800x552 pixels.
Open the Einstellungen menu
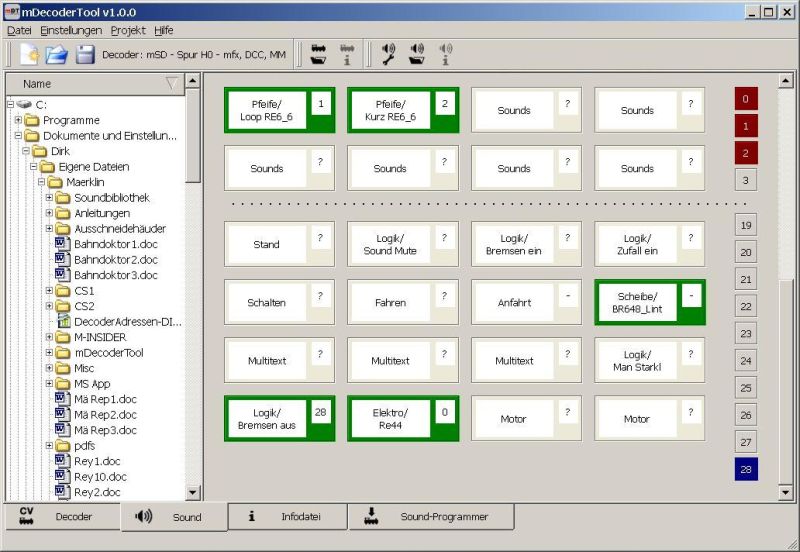pyautogui.click(x=71, y=31)
